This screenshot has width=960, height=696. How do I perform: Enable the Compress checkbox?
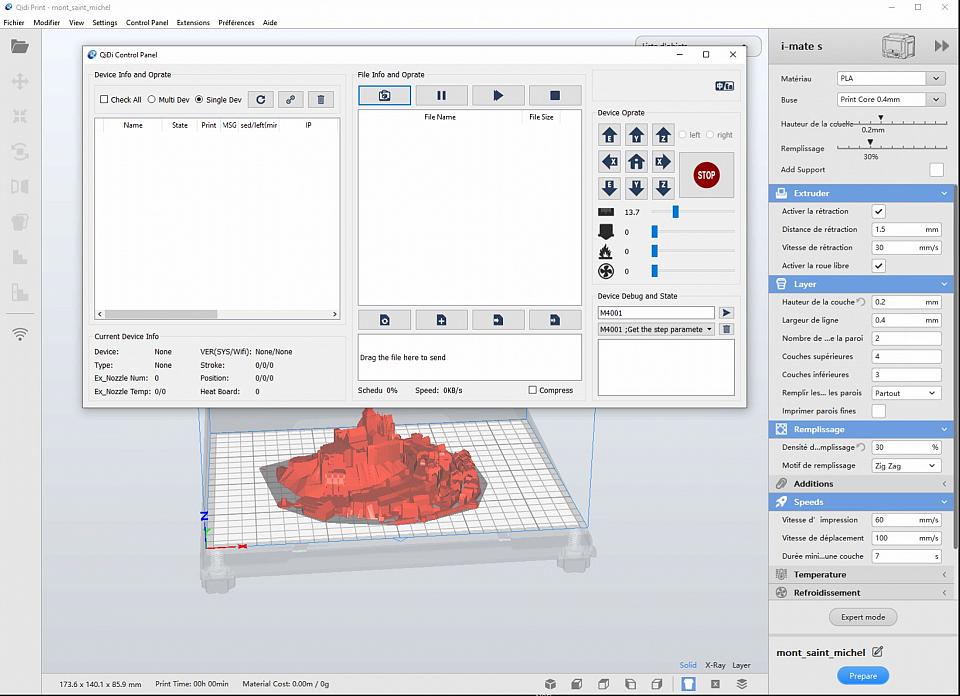click(x=533, y=390)
